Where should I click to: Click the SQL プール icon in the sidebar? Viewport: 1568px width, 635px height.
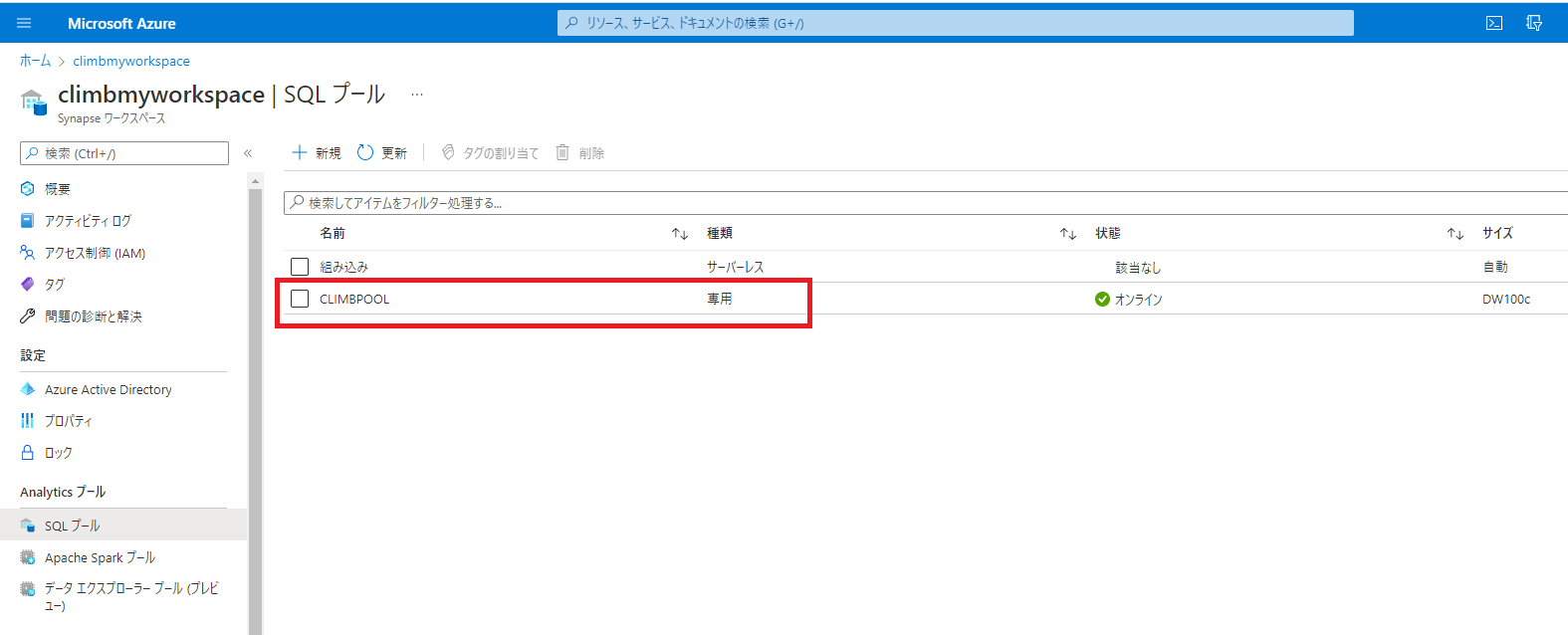tap(28, 526)
